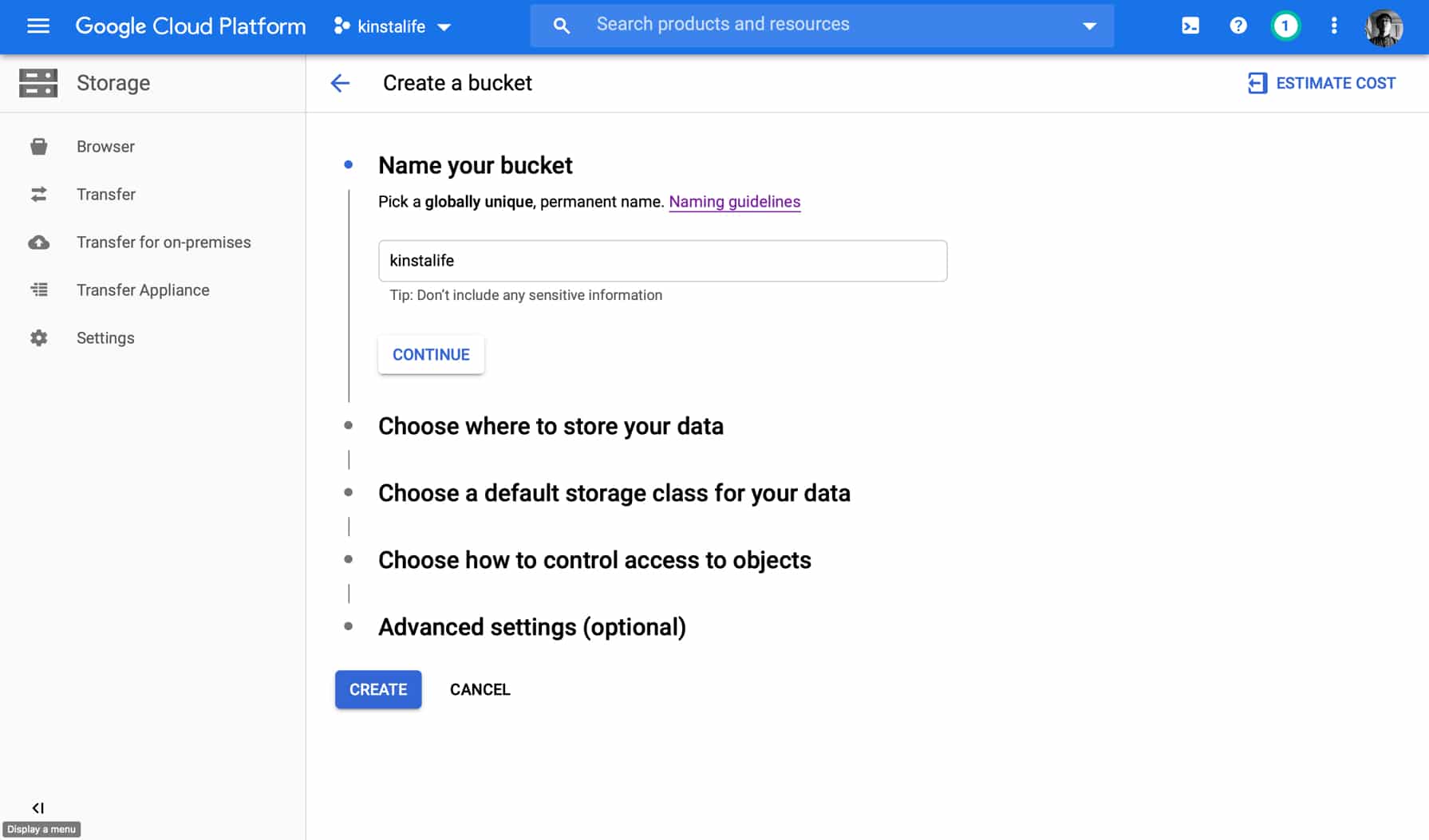Focus the bucket name field
Image resolution: width=1429 pixels, height=840 pixels.
coord(661,260)
